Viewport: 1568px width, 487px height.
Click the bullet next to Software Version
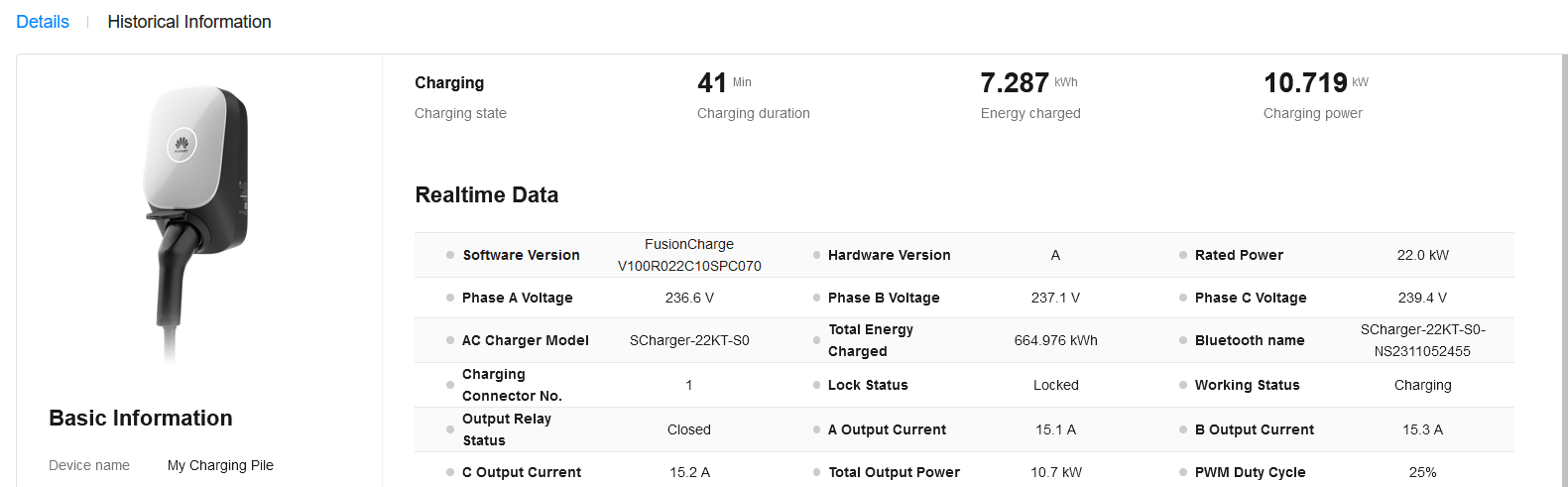click(450, 255)
